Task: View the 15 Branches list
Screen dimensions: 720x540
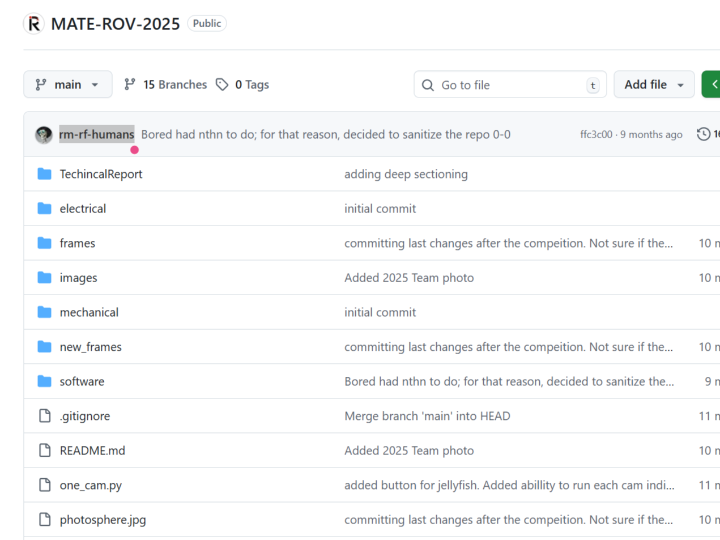Action: [165, 85]
